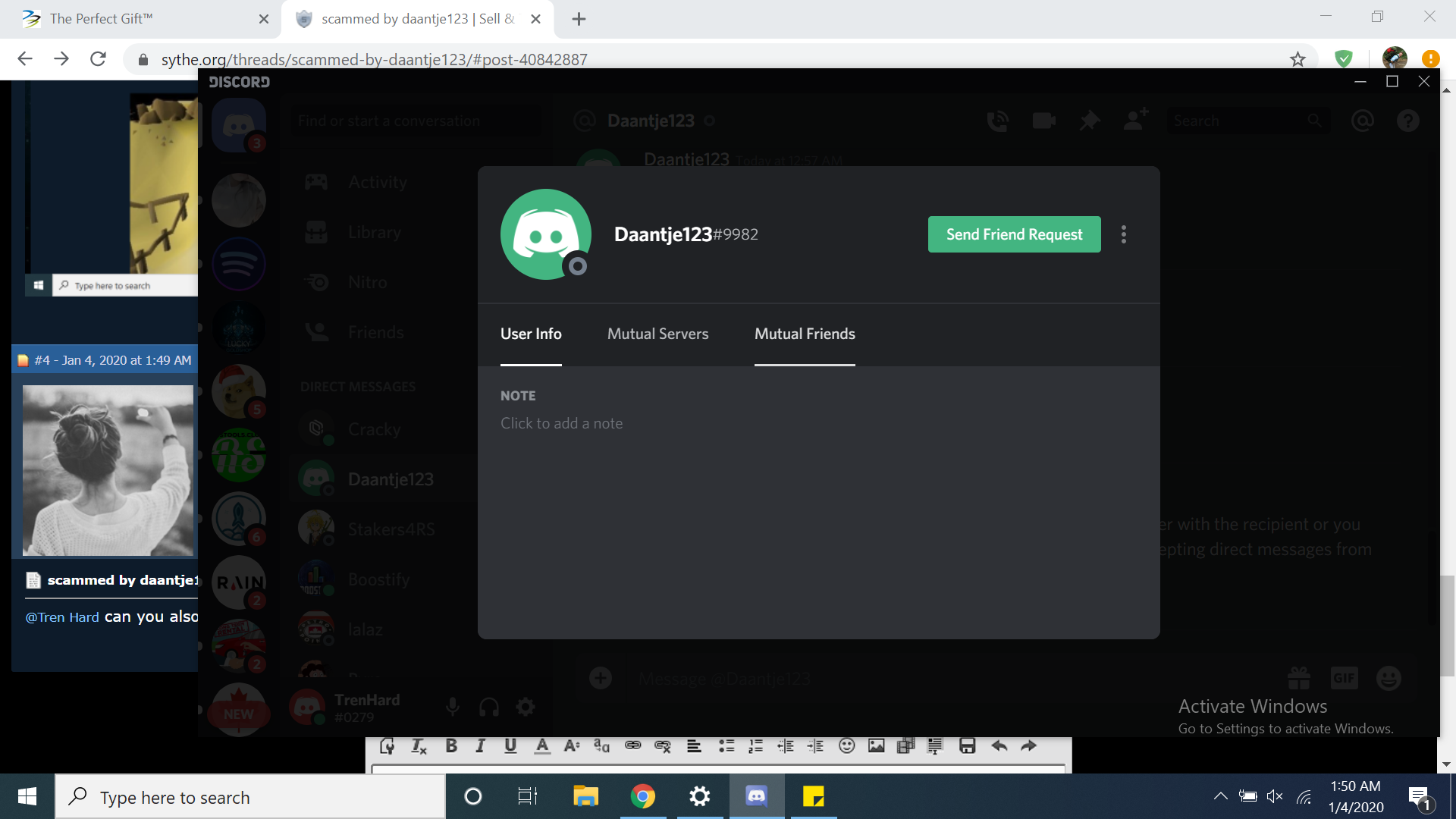The width and height of the screenshot is (1456, 819).
Task: Start a voice call with Daantje123
Action: coord(998,121)
